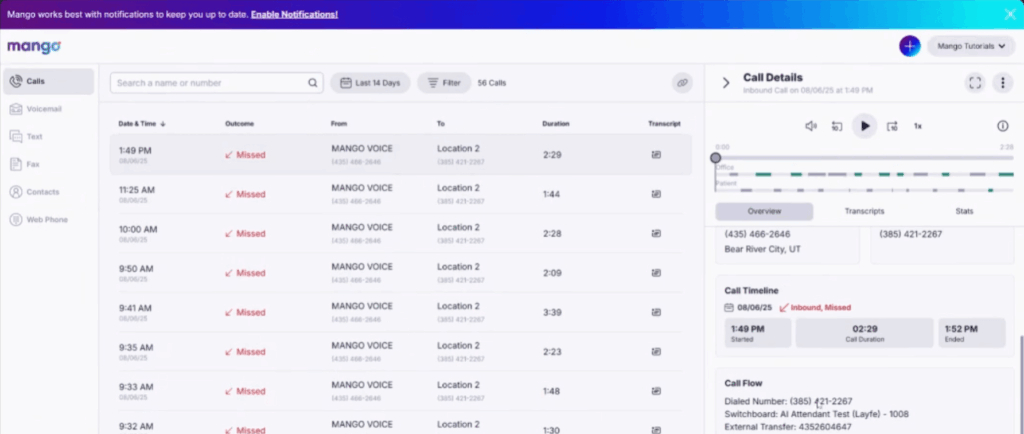Rewind the recording 10 seconds

tap(837, 126)
